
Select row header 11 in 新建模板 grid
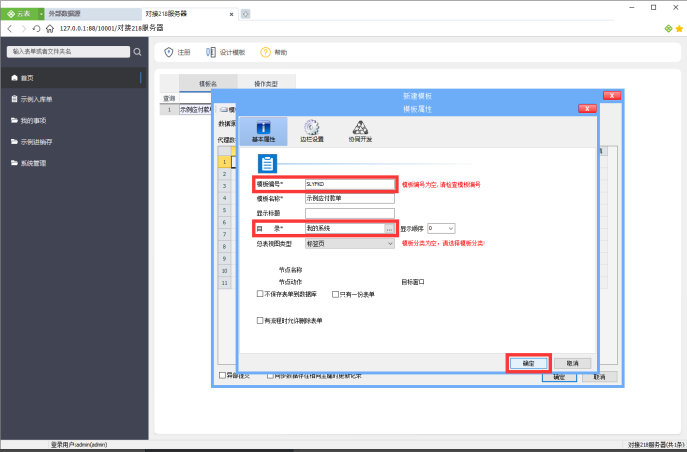(224, 283)
